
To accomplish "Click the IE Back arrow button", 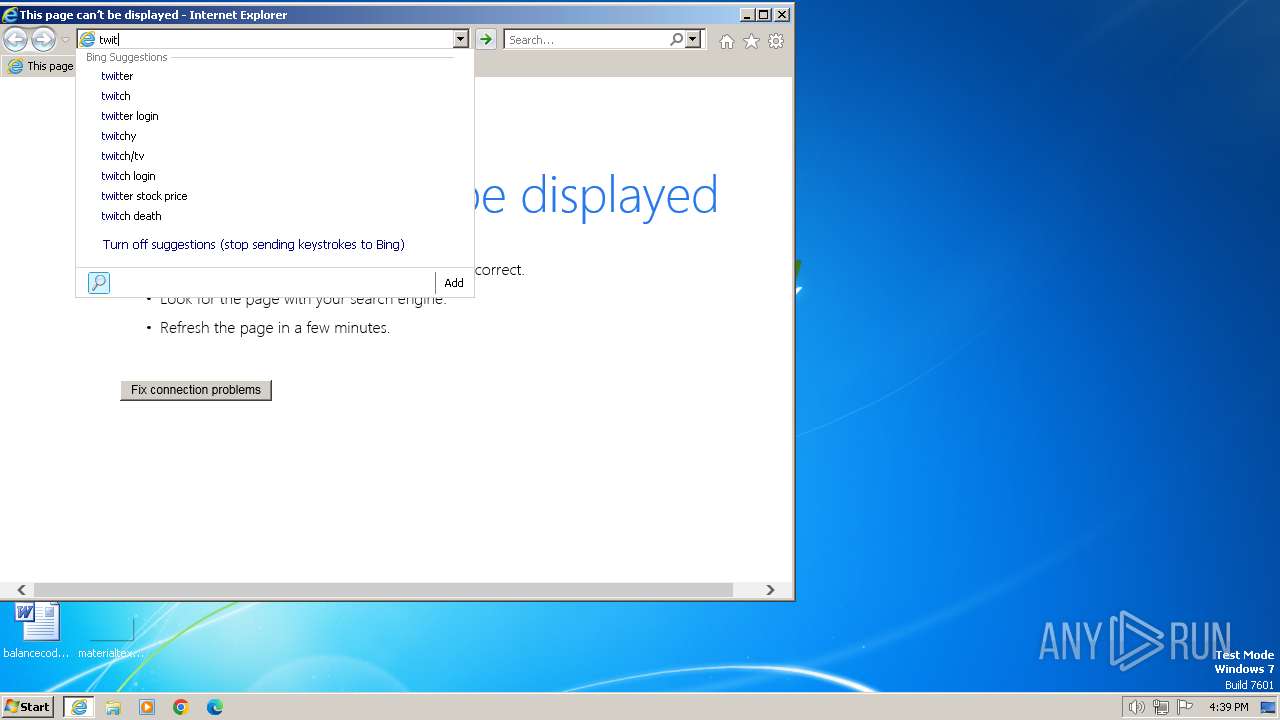I will (x=15, y=40).
